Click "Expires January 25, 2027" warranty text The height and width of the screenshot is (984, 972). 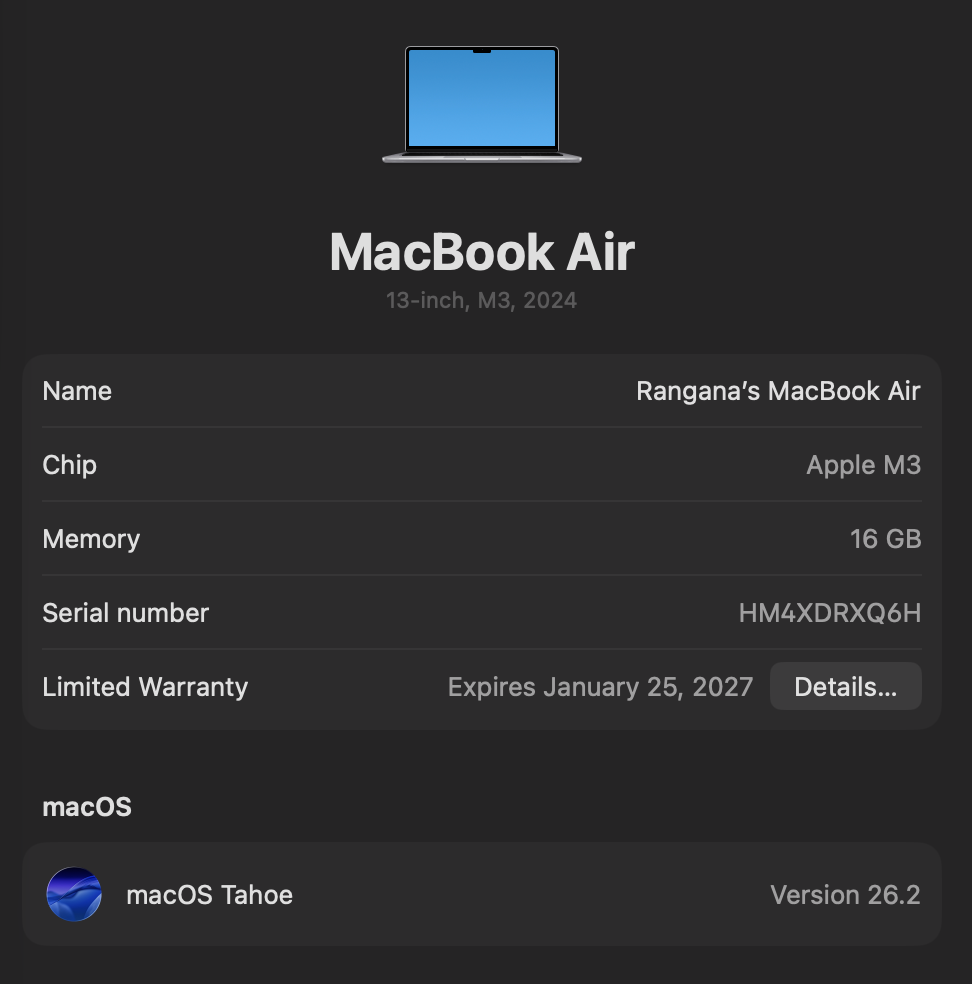(601, 687)
